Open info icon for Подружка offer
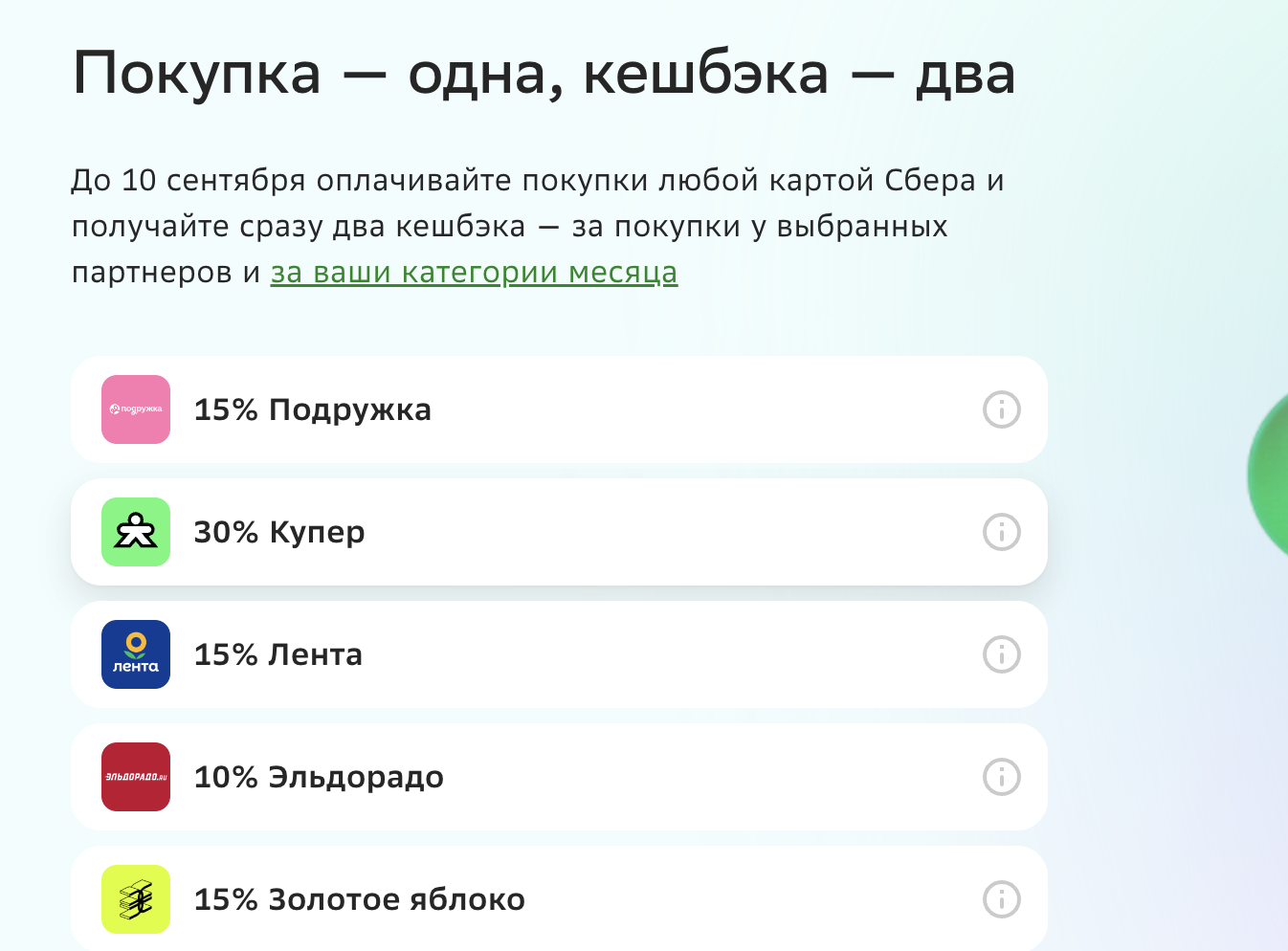This screenshot has width=1288, height=951. point(1002,409)
